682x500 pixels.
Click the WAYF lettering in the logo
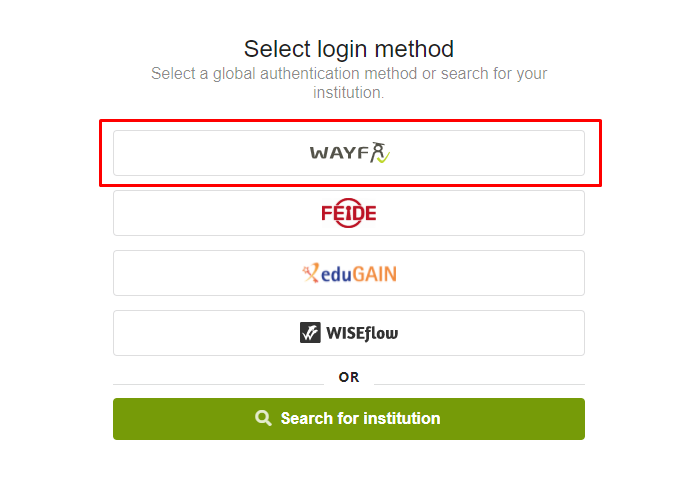338,154
